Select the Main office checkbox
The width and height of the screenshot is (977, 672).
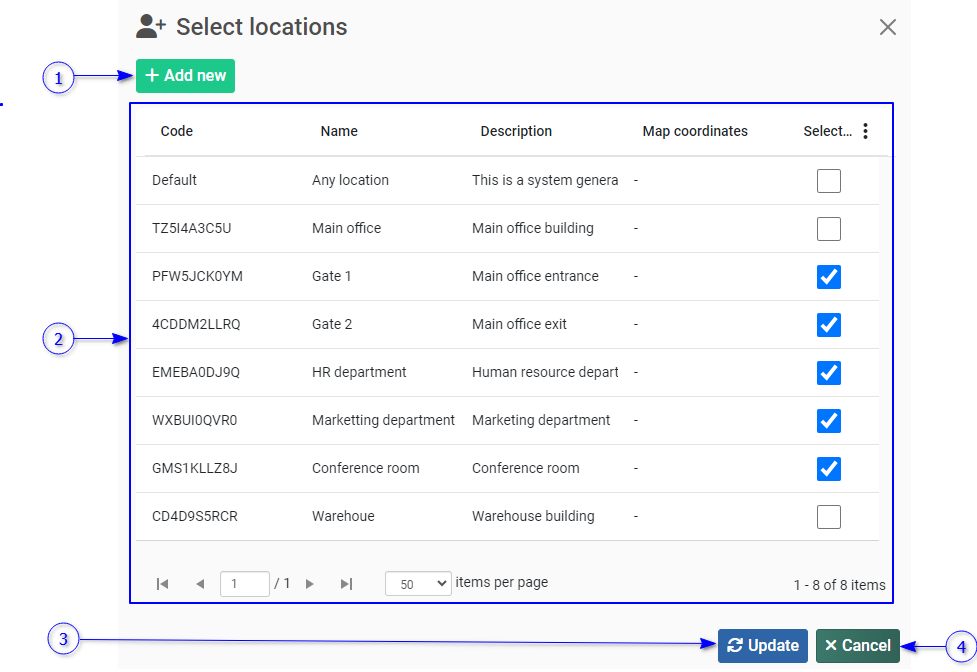(828, 229)
